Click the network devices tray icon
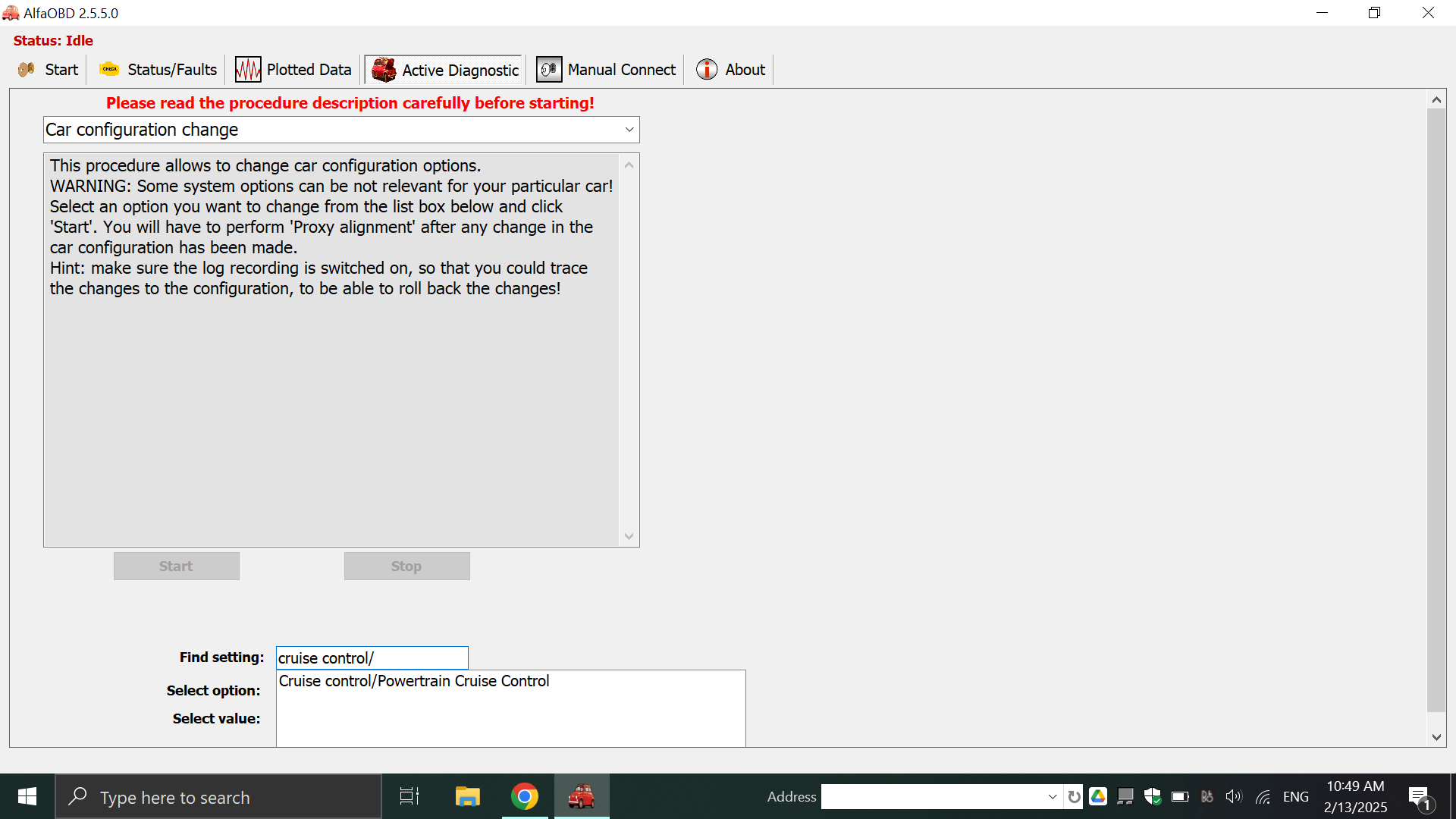This screenshot has width=1456, height=819. pyautogui.click(x=1125, y=796)
